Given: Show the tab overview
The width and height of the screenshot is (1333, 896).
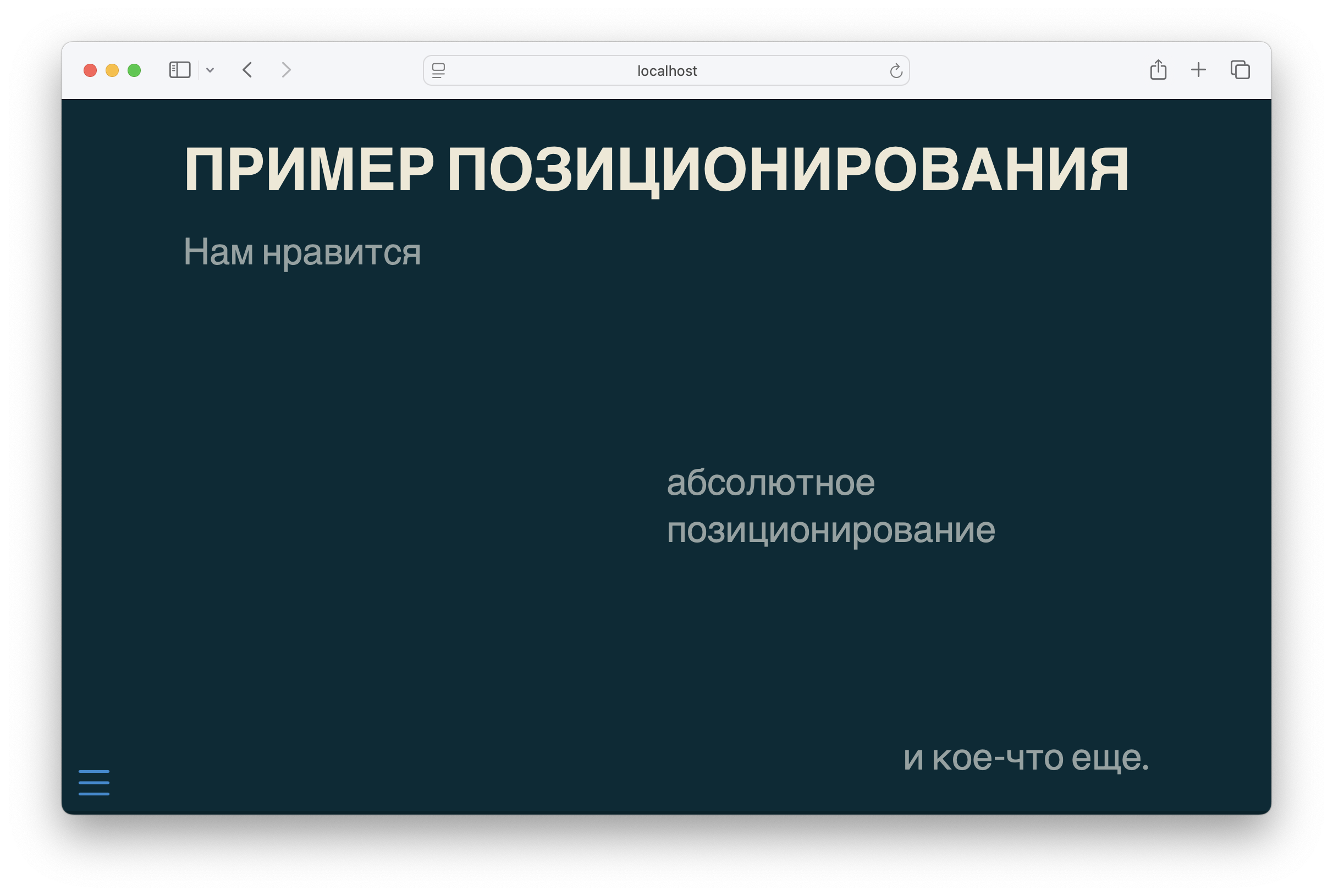Looking at the screenshot, I should pos(1240,70).
